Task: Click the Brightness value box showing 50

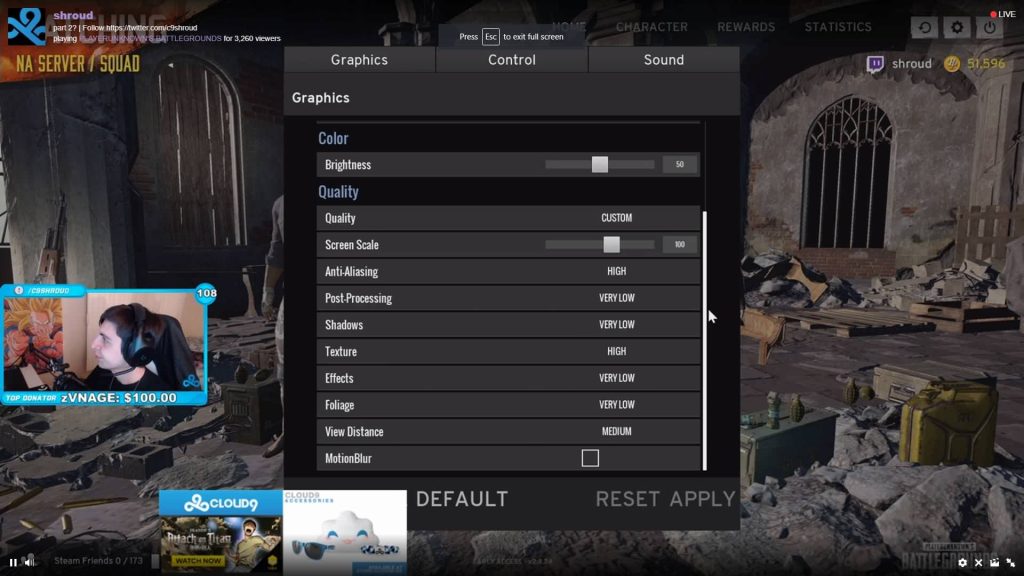Action: pos(679,165)
